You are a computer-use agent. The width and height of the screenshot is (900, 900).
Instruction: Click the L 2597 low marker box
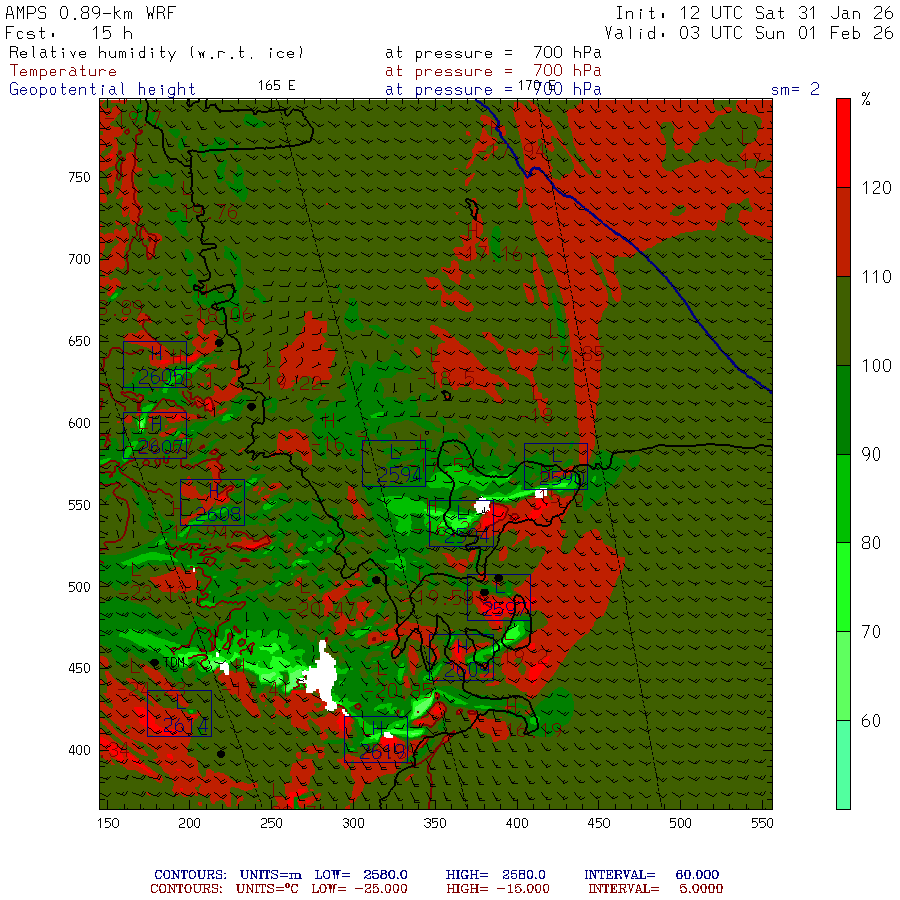point(499,597)
